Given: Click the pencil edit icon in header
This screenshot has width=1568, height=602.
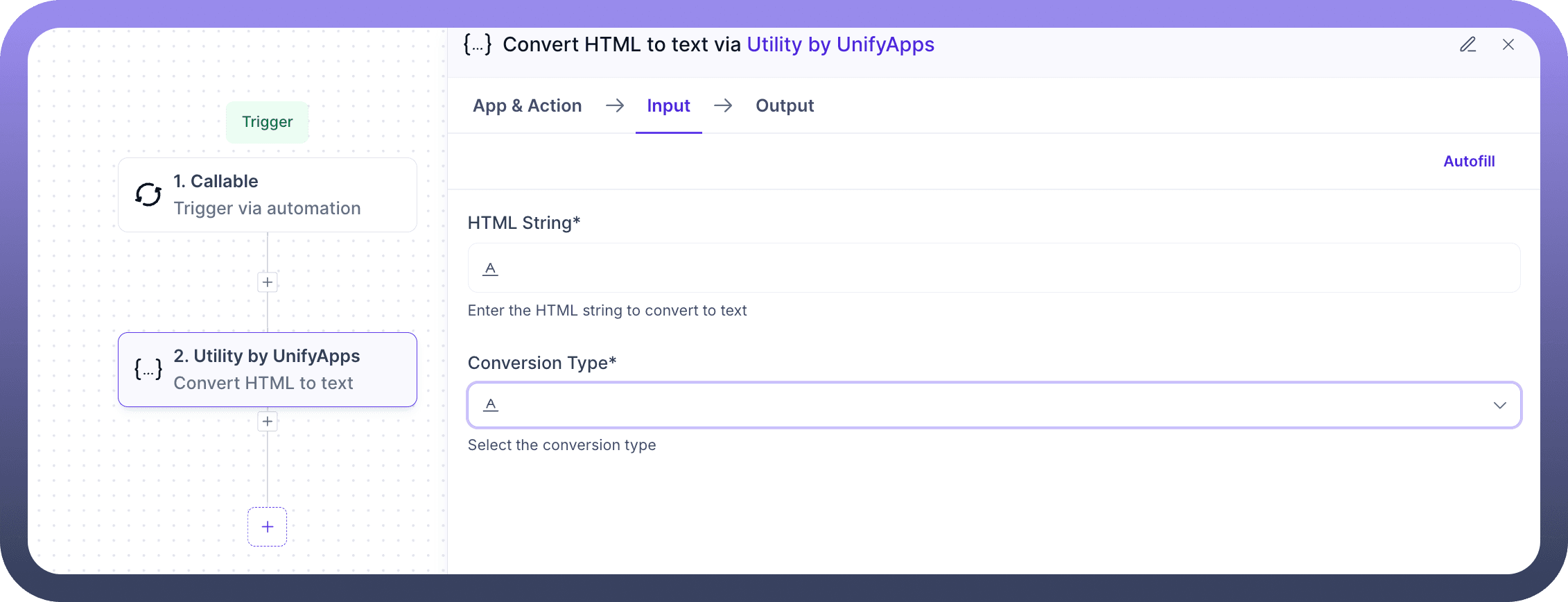Looking at the screenshot, I should click(1467, 45).
